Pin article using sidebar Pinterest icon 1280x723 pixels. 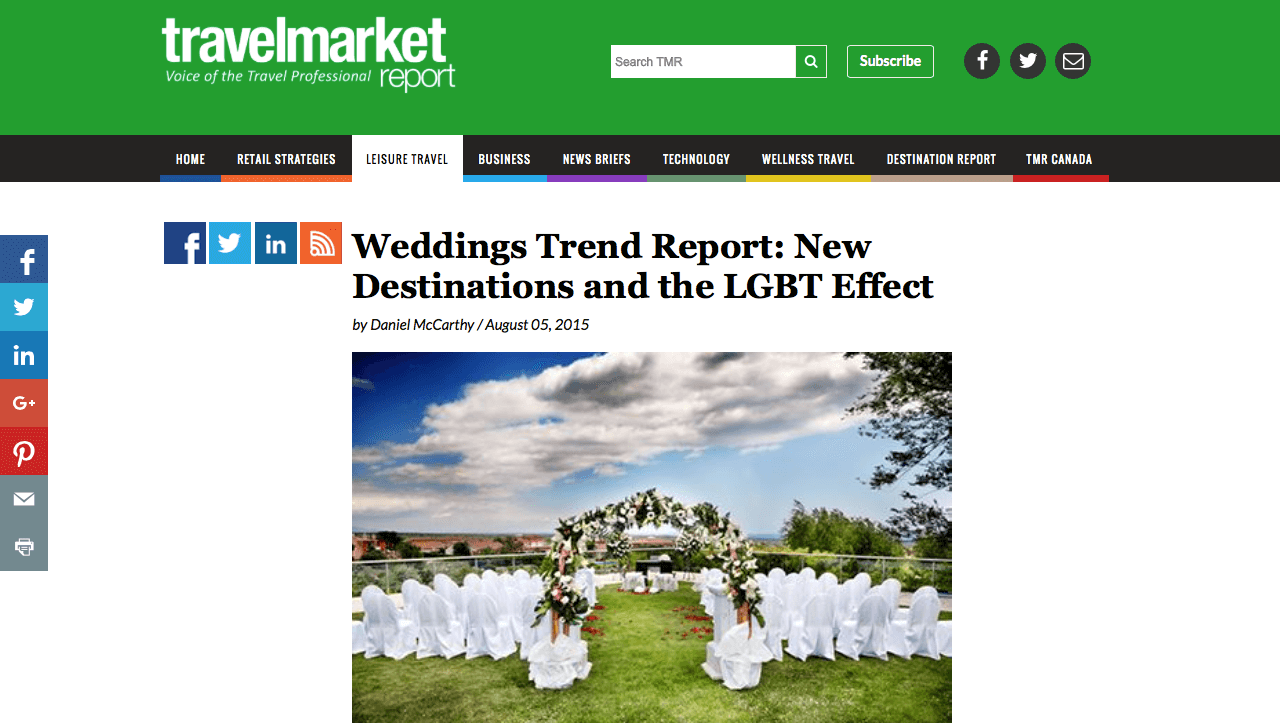point(24,451)
